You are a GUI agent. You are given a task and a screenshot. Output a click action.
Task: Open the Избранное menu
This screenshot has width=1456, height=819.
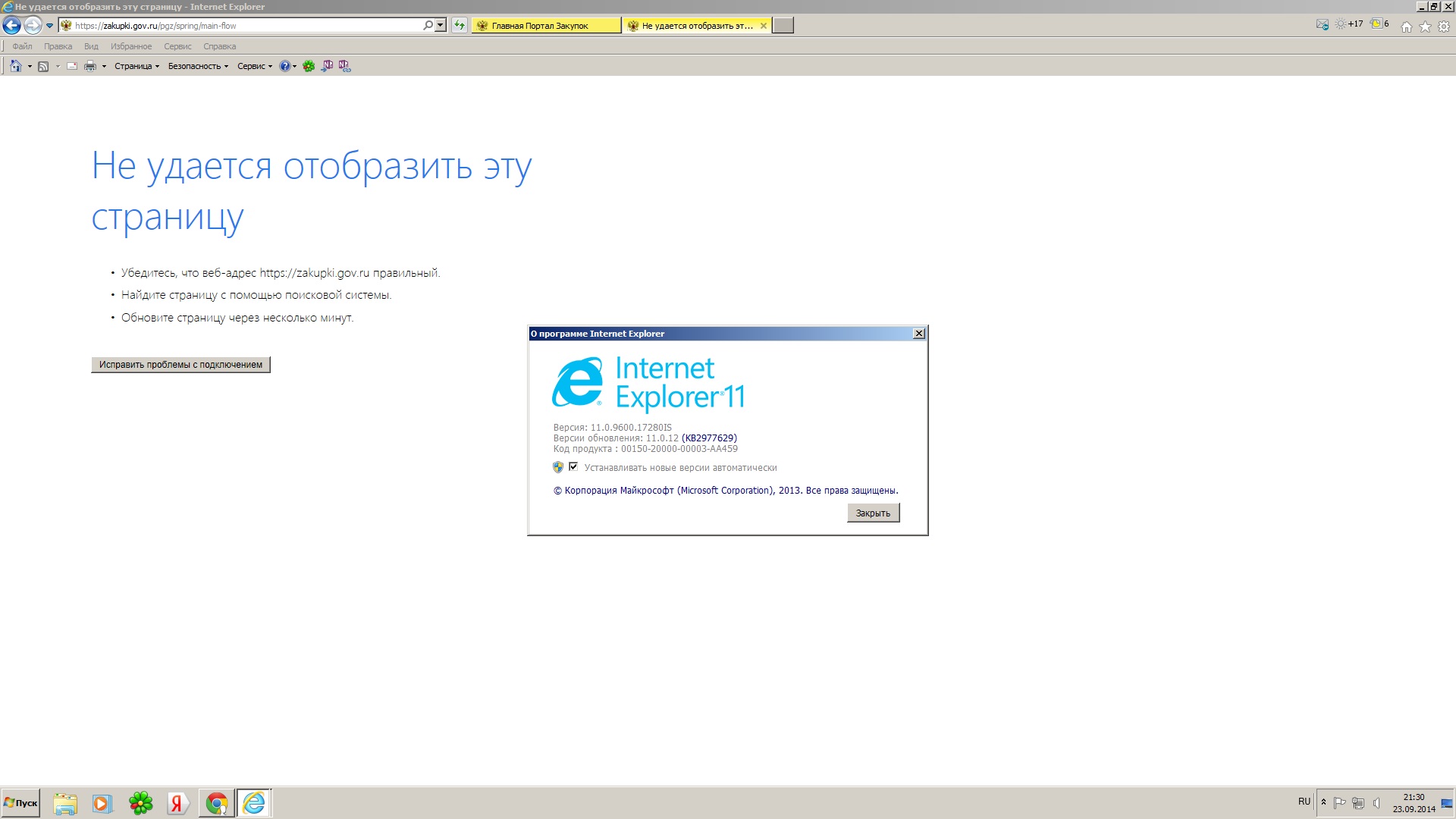(x=130, y=46)
